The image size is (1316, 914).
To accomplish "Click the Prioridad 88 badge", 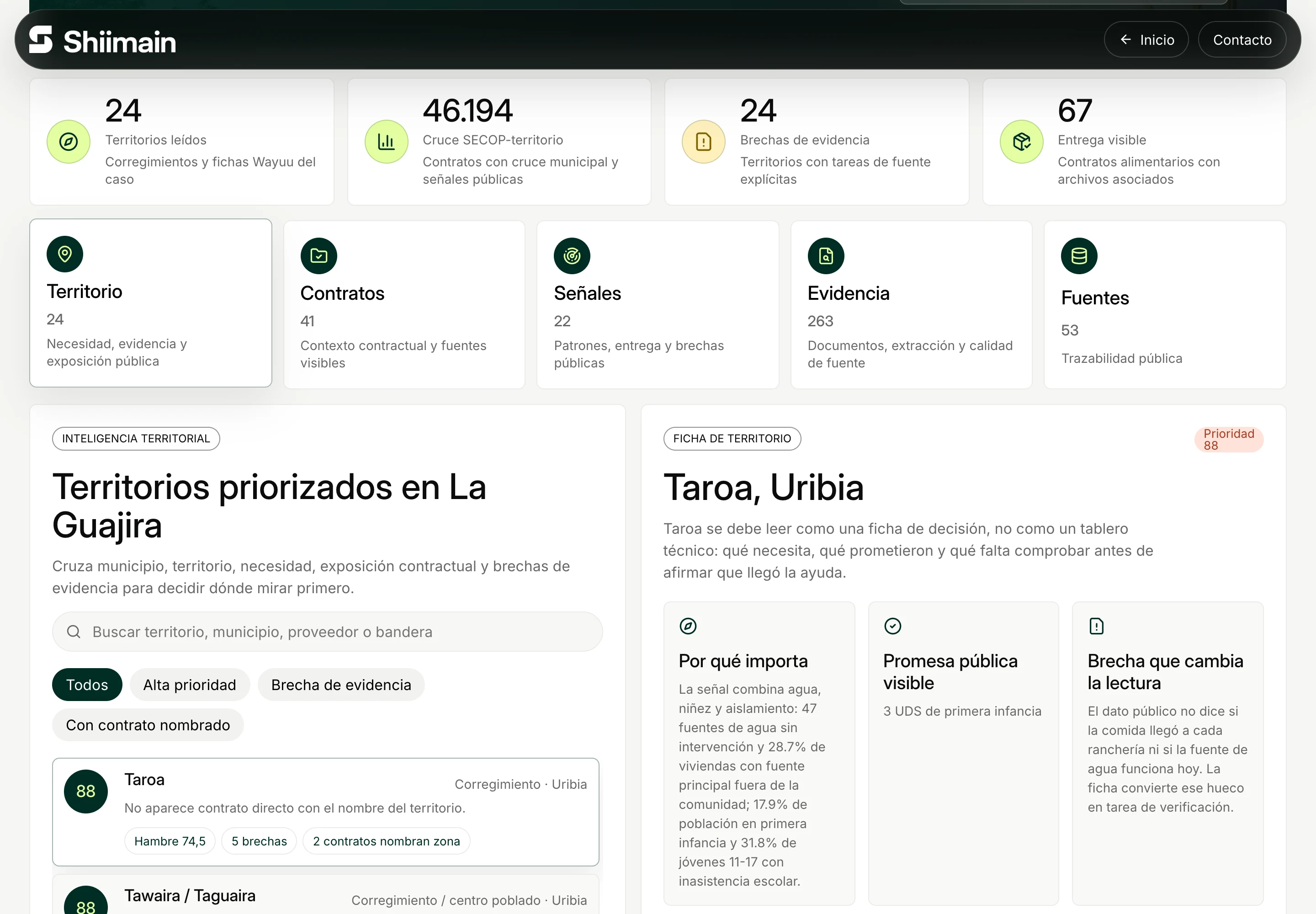I will pos(1228,440).
